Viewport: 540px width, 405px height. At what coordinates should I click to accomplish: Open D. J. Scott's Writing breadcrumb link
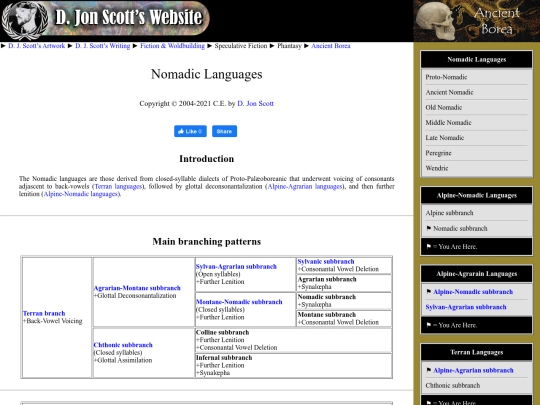pos(103,46)
